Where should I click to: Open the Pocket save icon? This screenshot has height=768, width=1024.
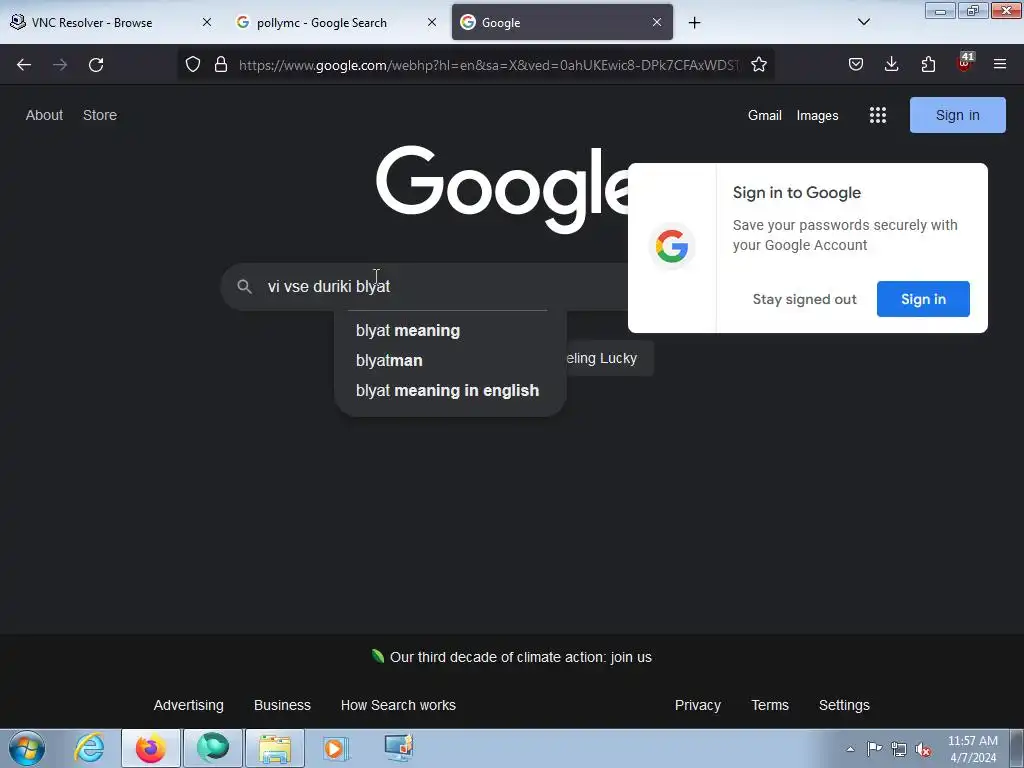[x=856, y=65]
